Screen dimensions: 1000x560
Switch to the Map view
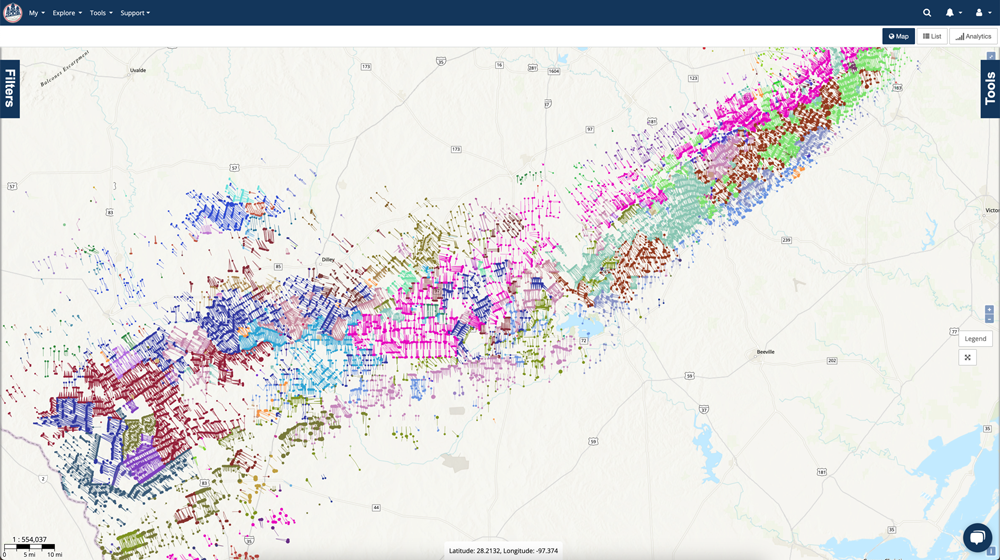pyautogui.click(x=898, y=36)
